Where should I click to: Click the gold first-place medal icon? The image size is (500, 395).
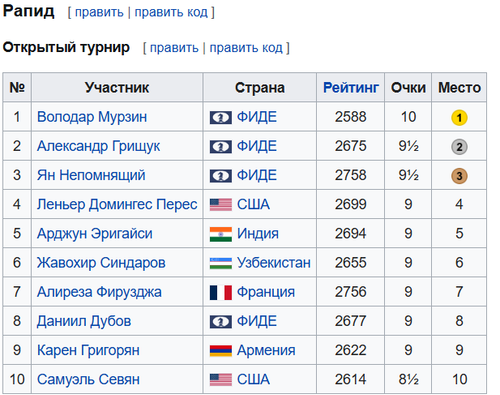(459, 118)
